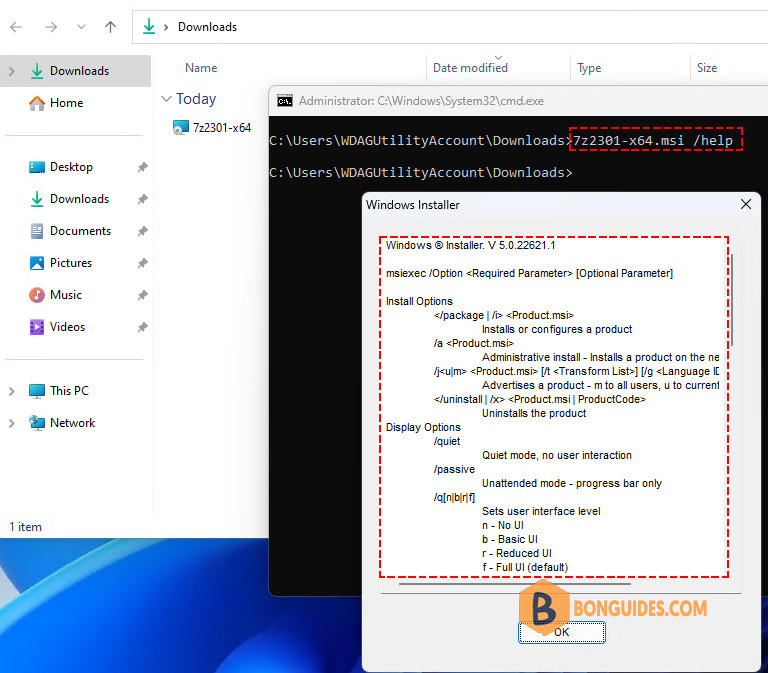Click the Downloads breadcrumb in address bar
768x673 pixels.
(207, 27)
